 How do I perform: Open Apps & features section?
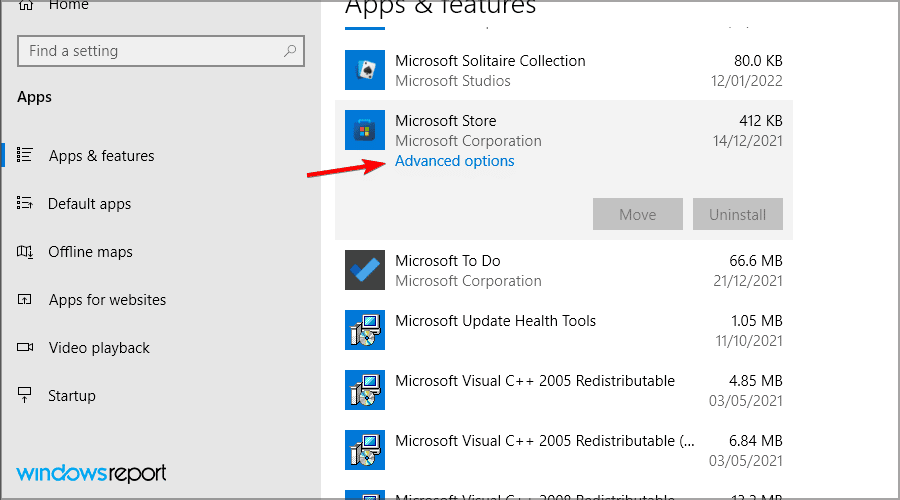point(101,156)
